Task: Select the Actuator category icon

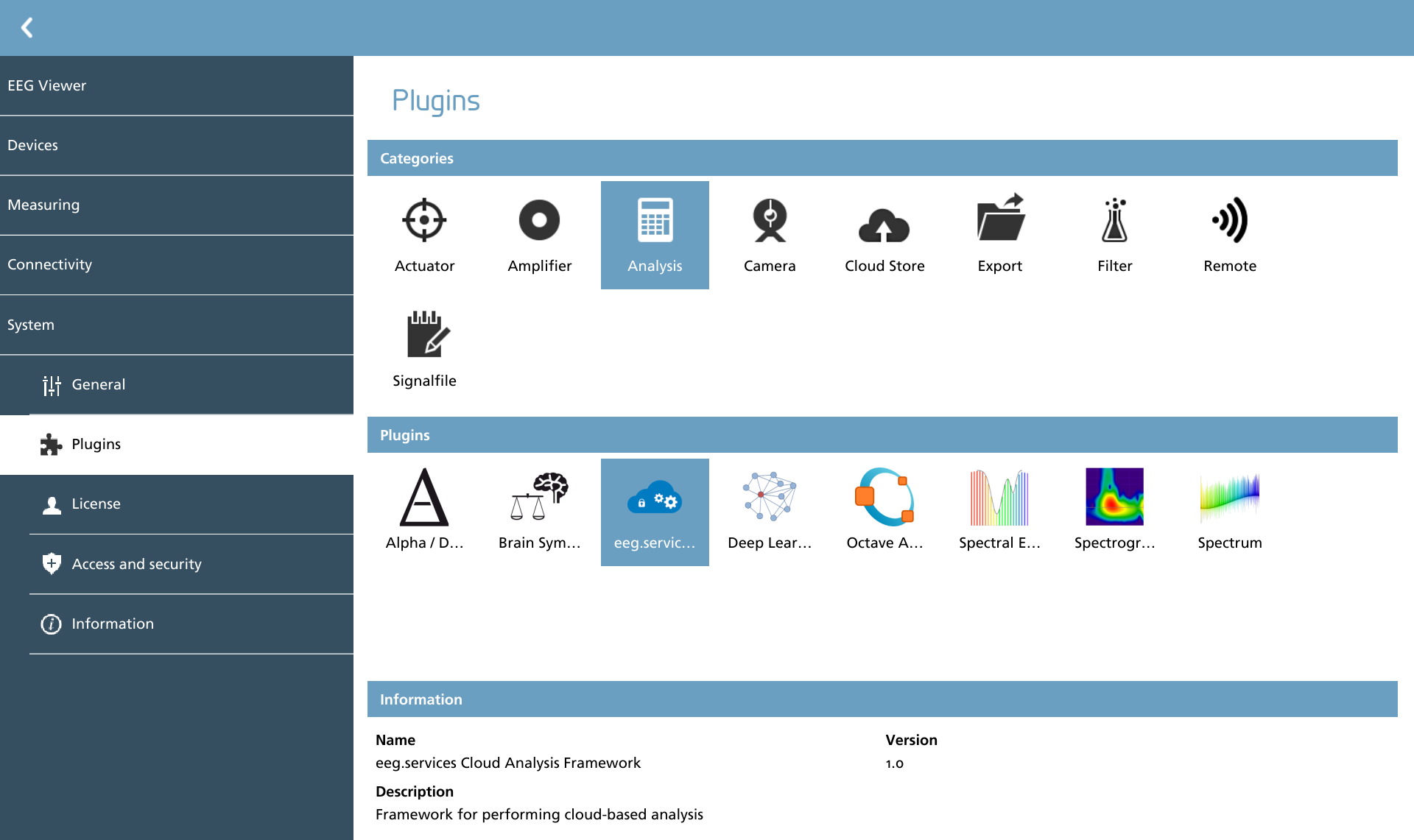Action: click(x=424, y=219)
